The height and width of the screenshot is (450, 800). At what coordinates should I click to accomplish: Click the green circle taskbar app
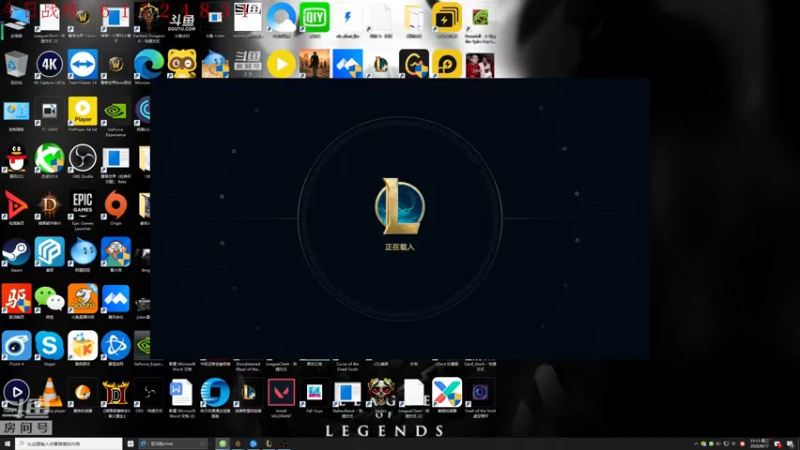222,444
